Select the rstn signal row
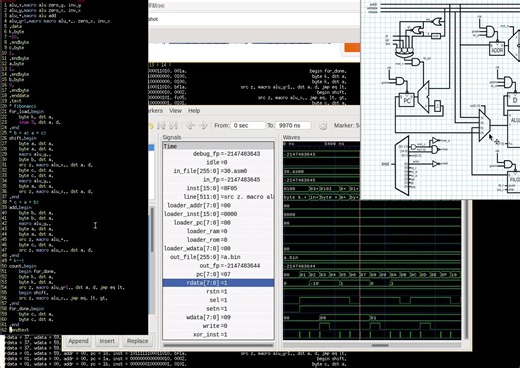 (218, 292)
